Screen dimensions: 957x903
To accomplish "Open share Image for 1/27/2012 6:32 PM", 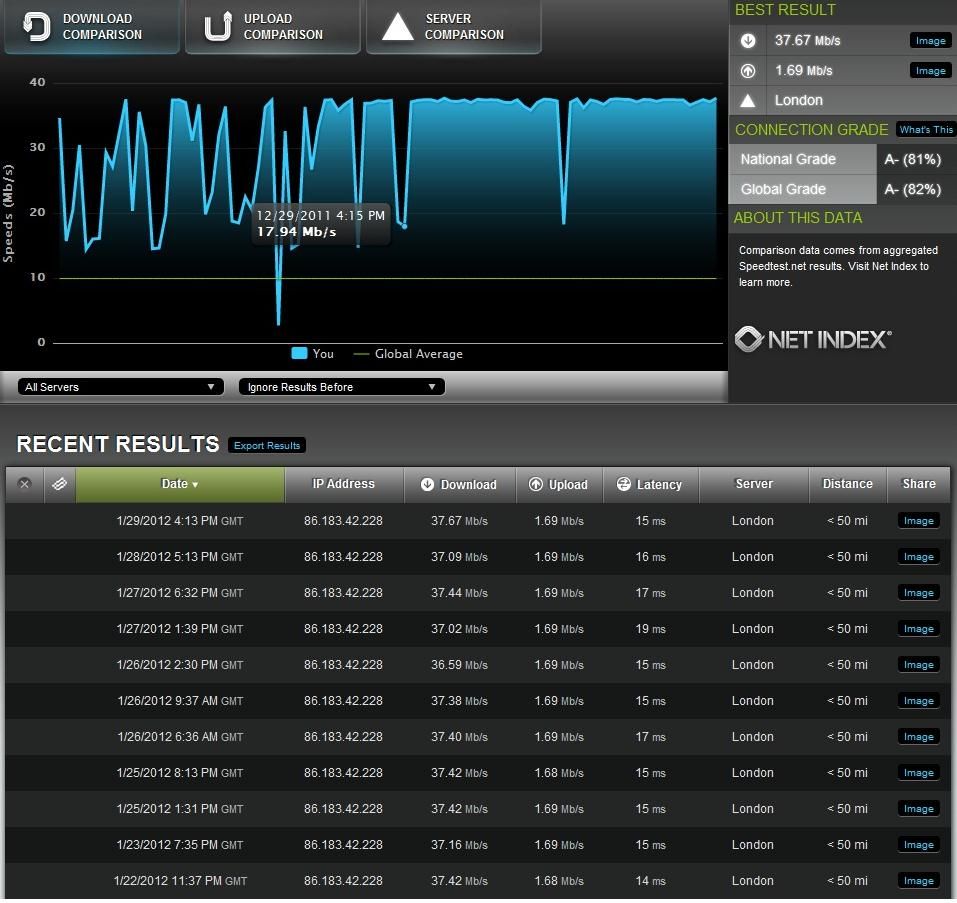I will click(x=919, y=593).
